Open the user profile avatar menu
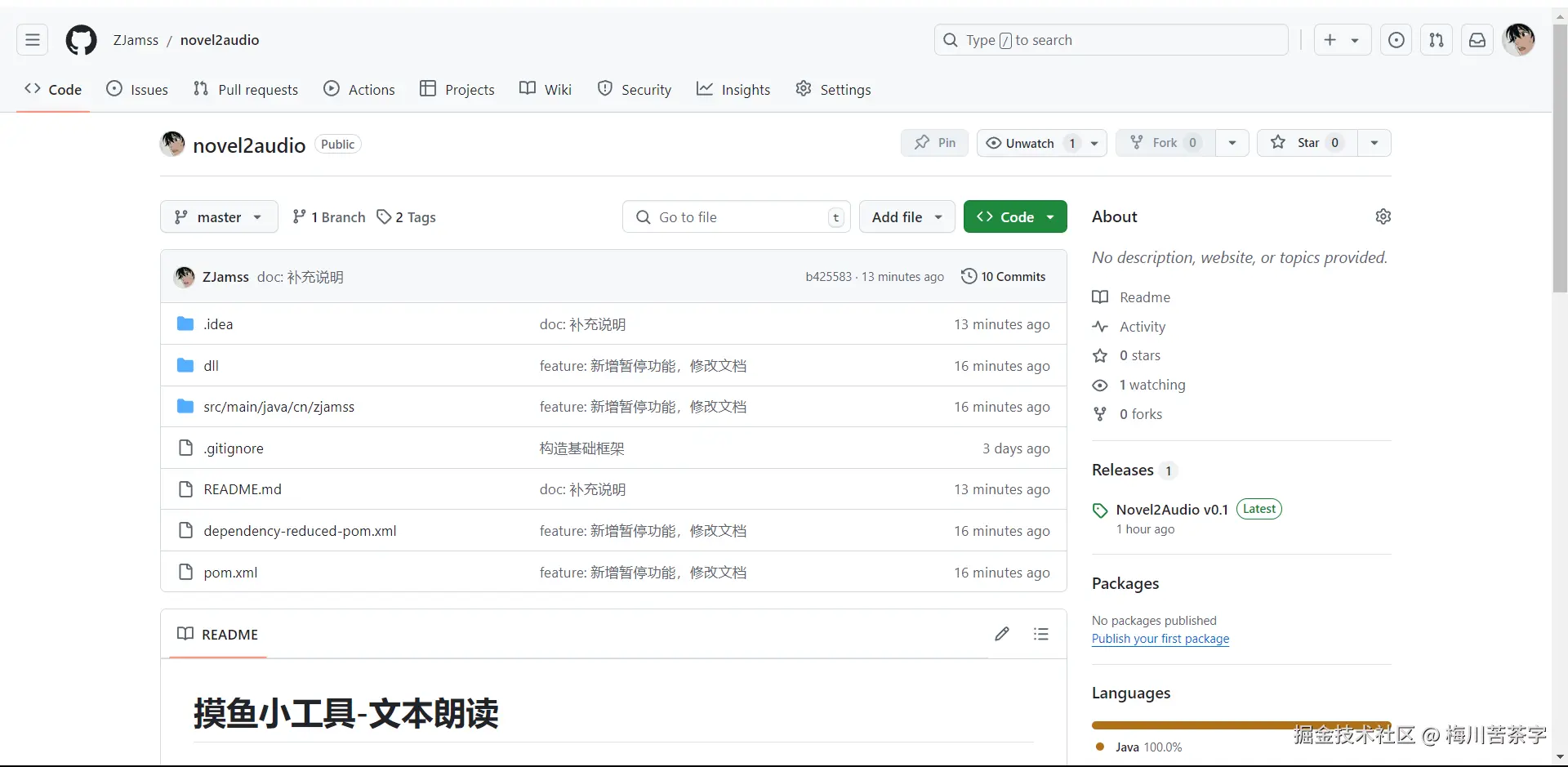 [x=1519, y=40]
